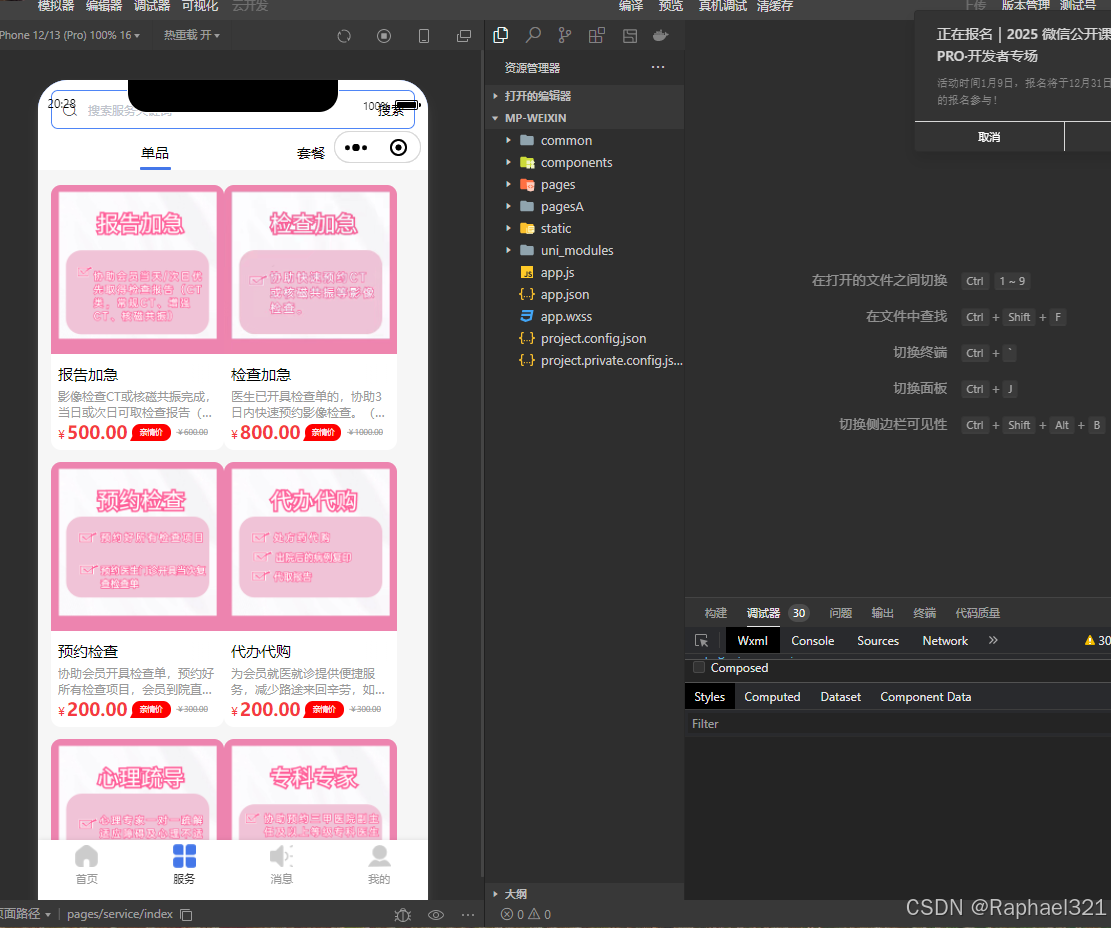Expand the common folder
This screenshot has height=928, width=1111.
click(585, 140)
